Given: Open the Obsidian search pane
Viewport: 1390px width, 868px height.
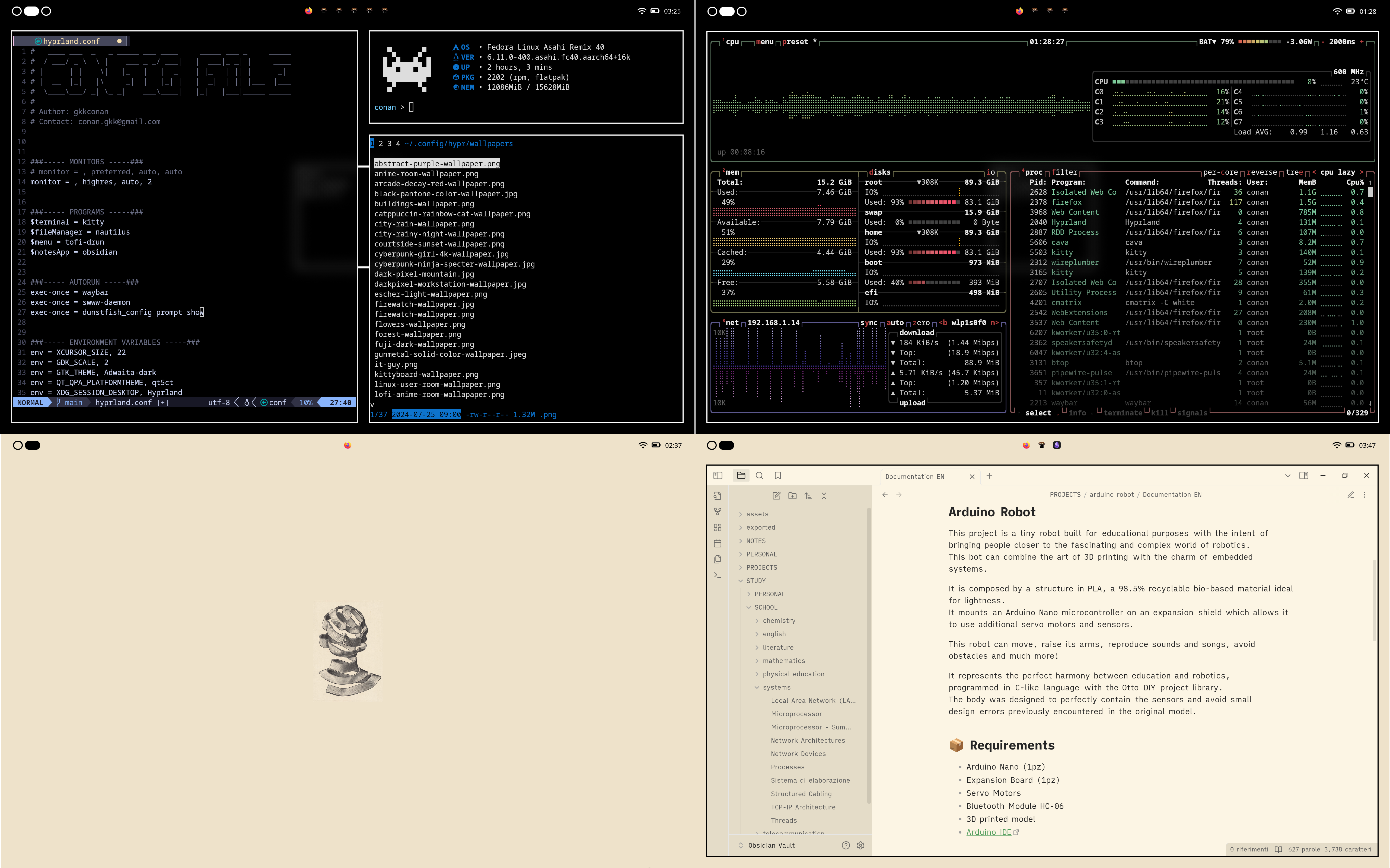Looking at the screenshot, I should coord(759,475).
